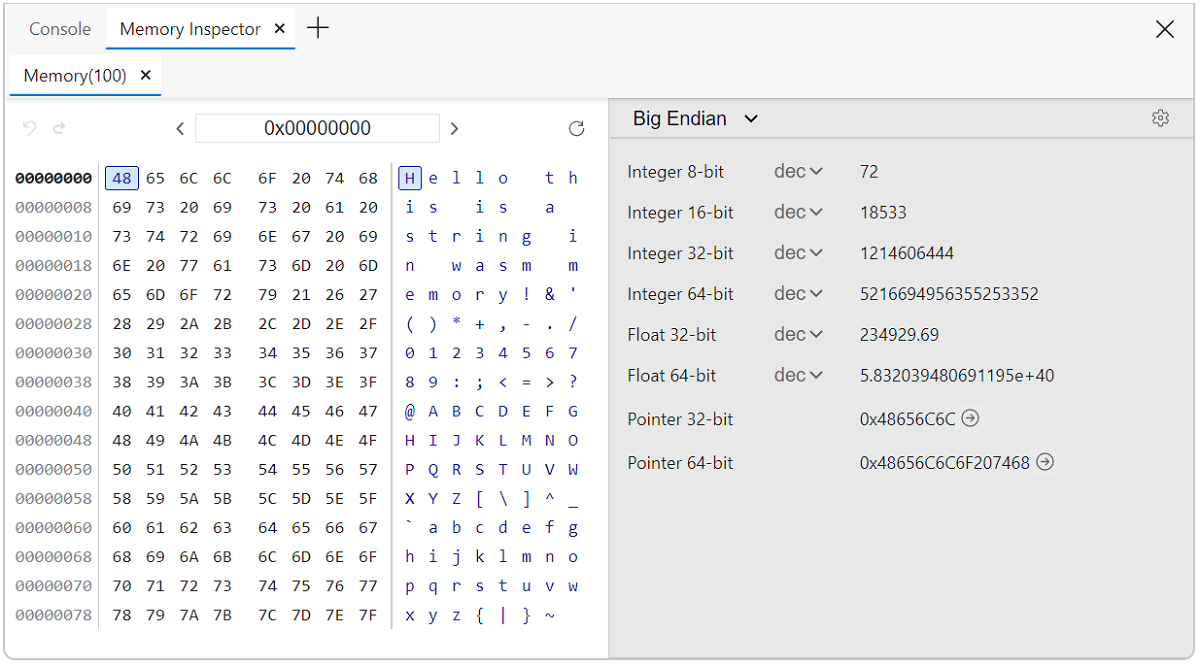Screen dimensions: 1200x665
Task: Click the redo arrow icon
Action: [x=58, y=128]
